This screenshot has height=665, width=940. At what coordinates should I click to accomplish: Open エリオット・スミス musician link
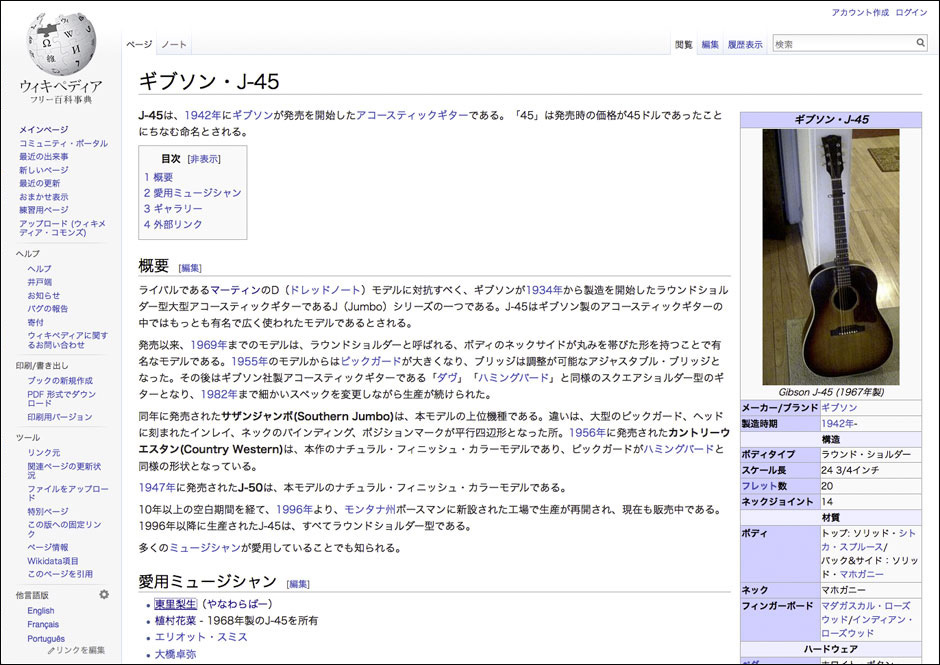(x=201, y=637)
